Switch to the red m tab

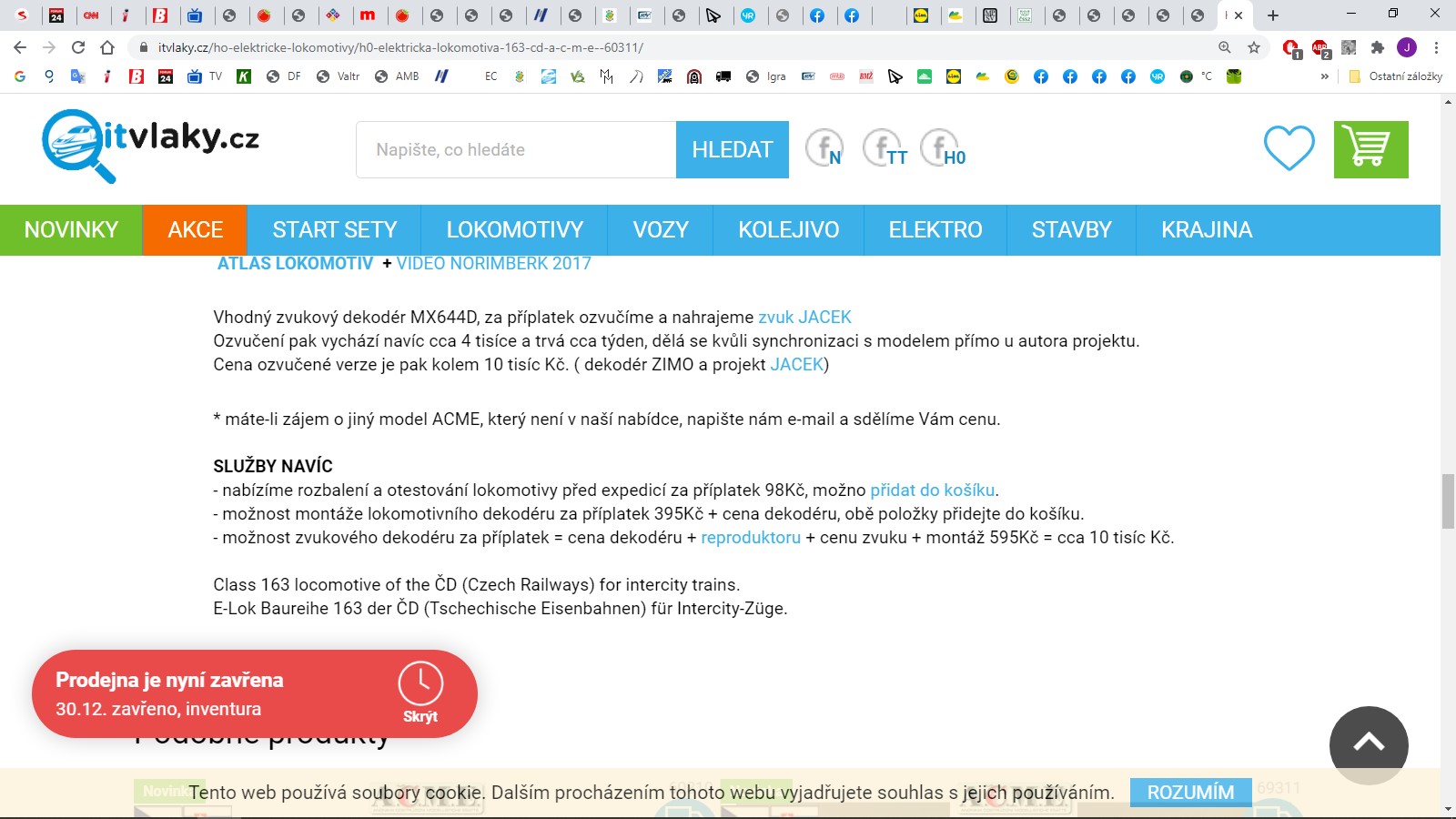click(x=368, y=15)
